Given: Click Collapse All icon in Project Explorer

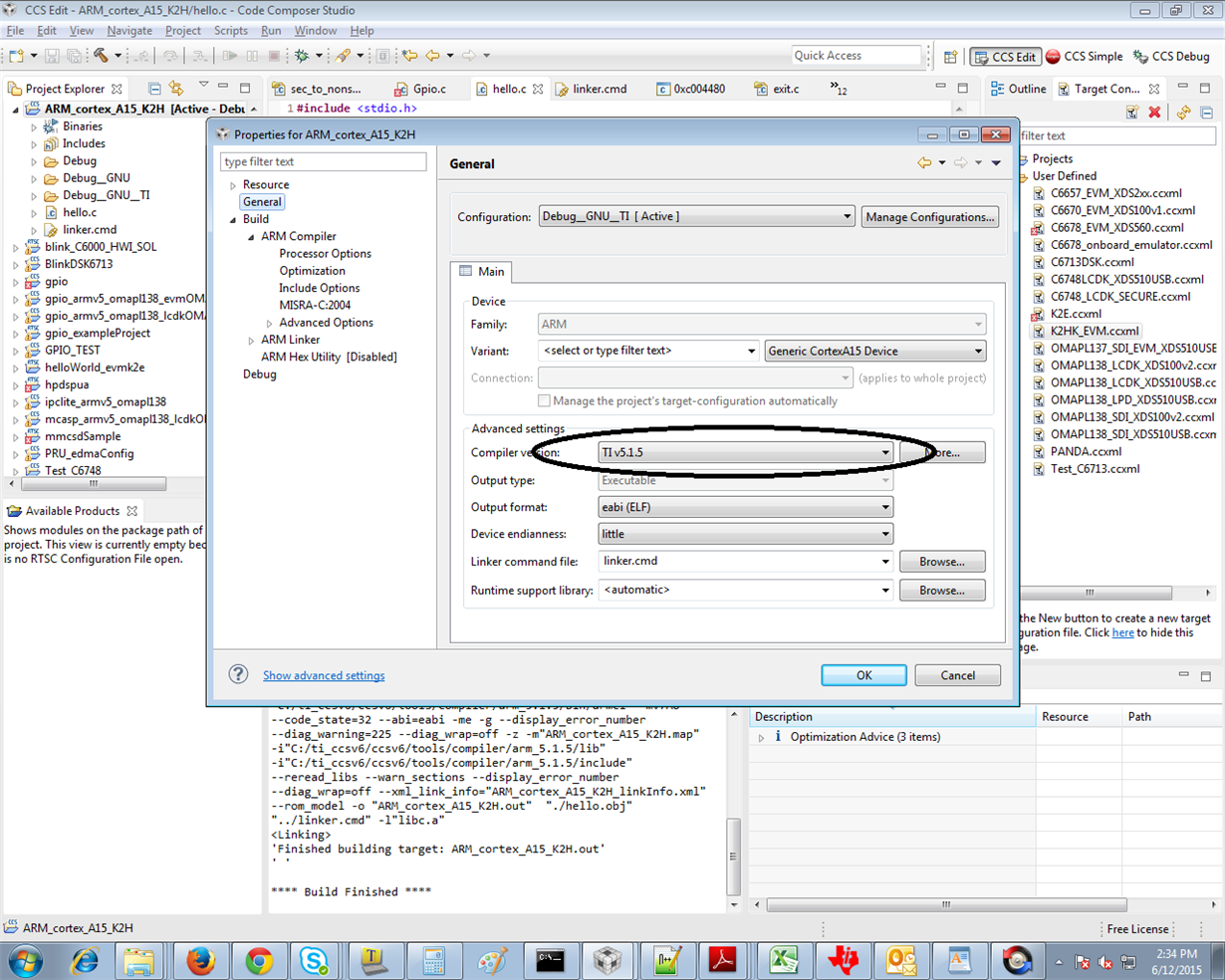Looking at the screenshot, I should pos(154,89).
